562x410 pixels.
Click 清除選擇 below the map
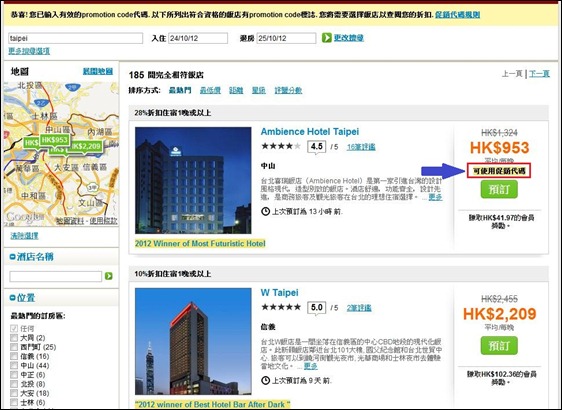24,236
